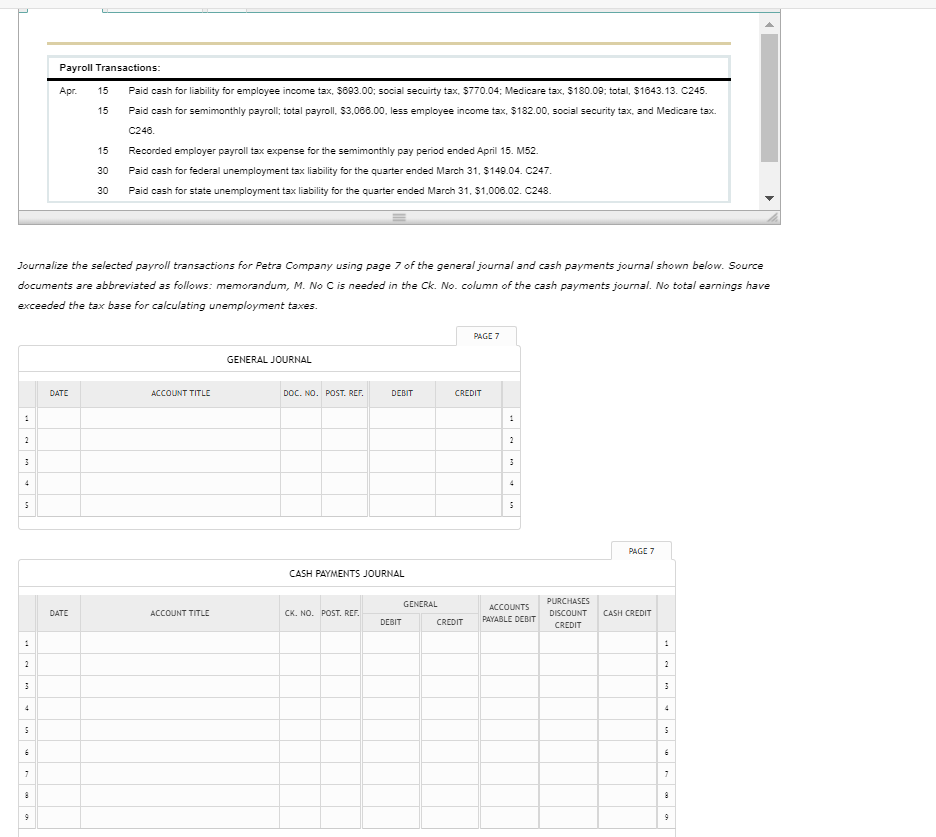Click the Cash Payments Journal row 6 Account Title field

click(x=180, y=752)
